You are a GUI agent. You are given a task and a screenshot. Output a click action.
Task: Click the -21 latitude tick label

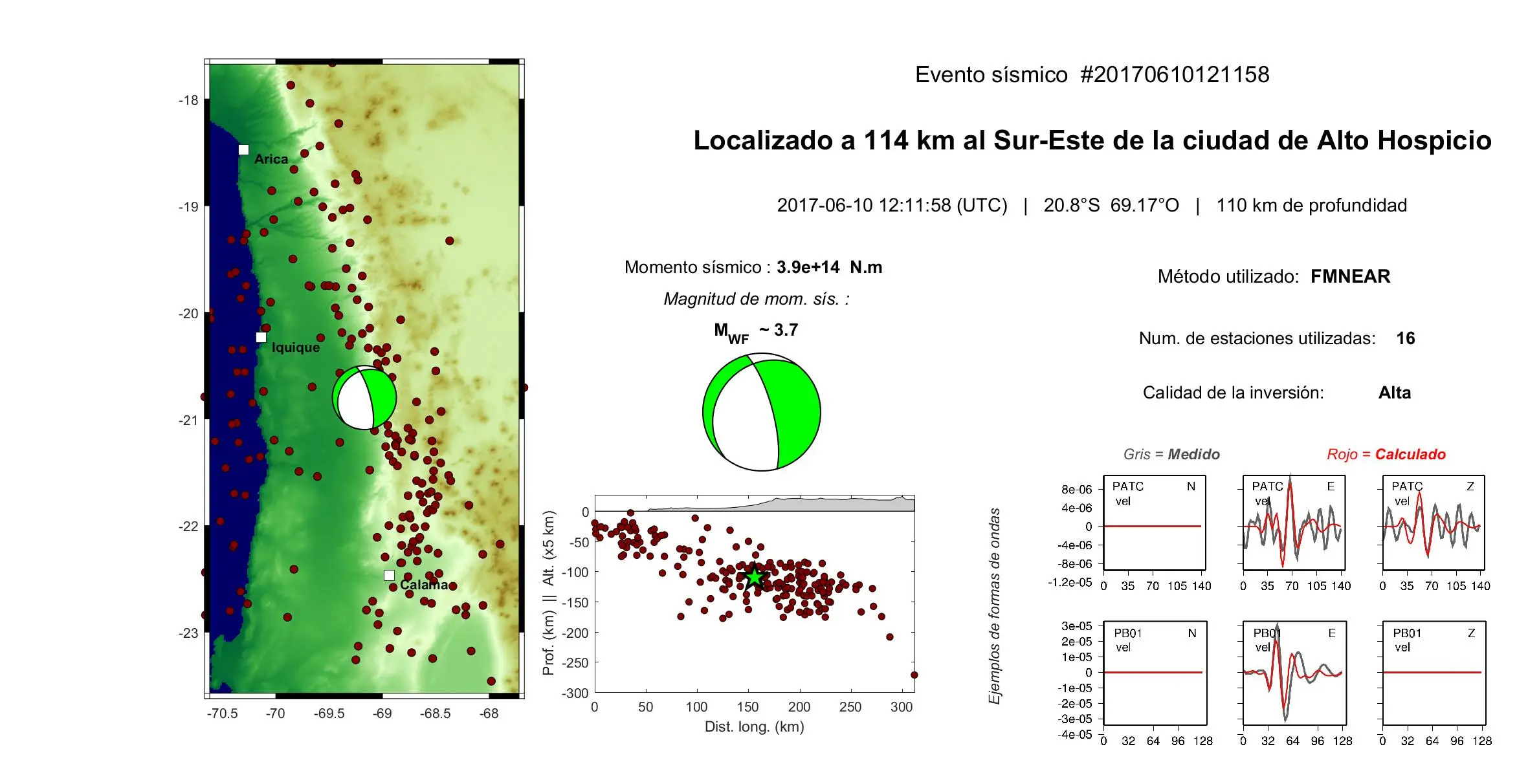click(188, 420)
